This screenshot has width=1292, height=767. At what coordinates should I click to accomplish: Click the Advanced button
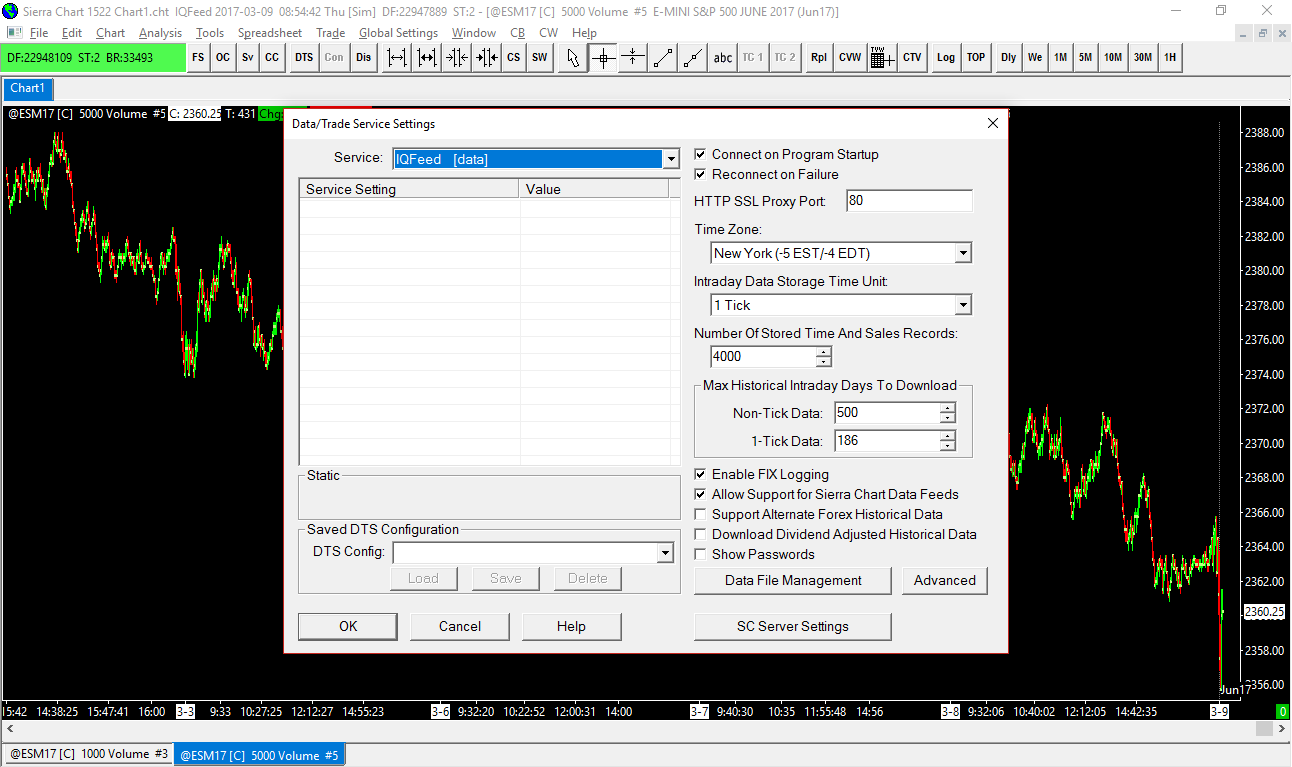coord(945,581)
